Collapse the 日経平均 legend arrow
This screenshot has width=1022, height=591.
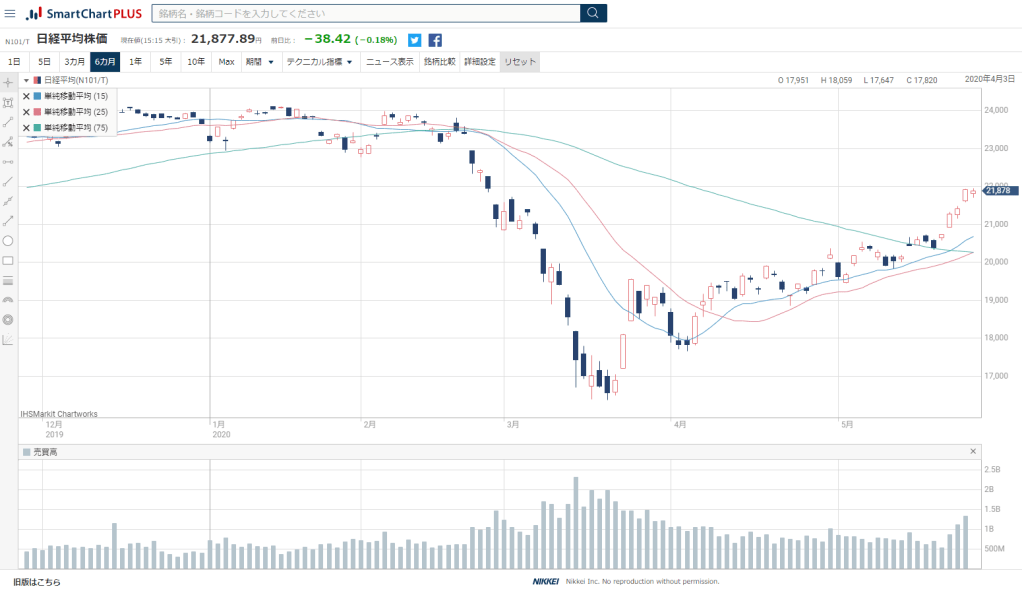[27, 80]
